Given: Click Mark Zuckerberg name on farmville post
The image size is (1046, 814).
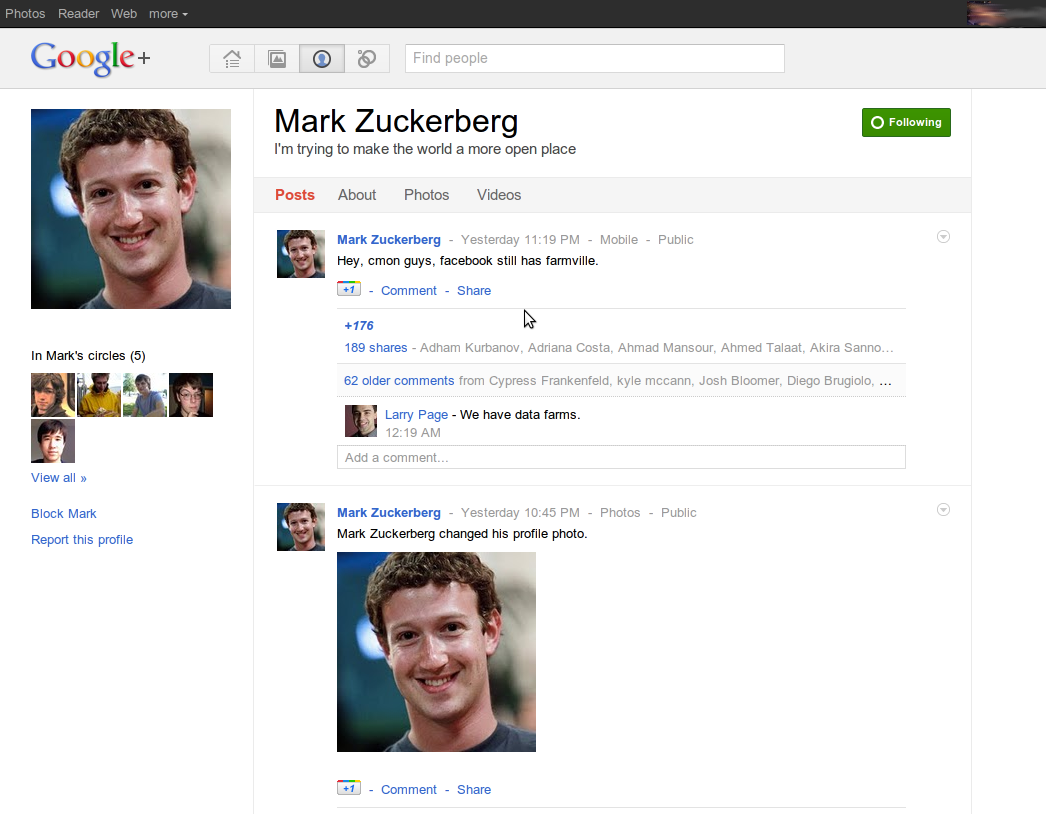Looking at the screenshot, I should [x=389, y=240].
